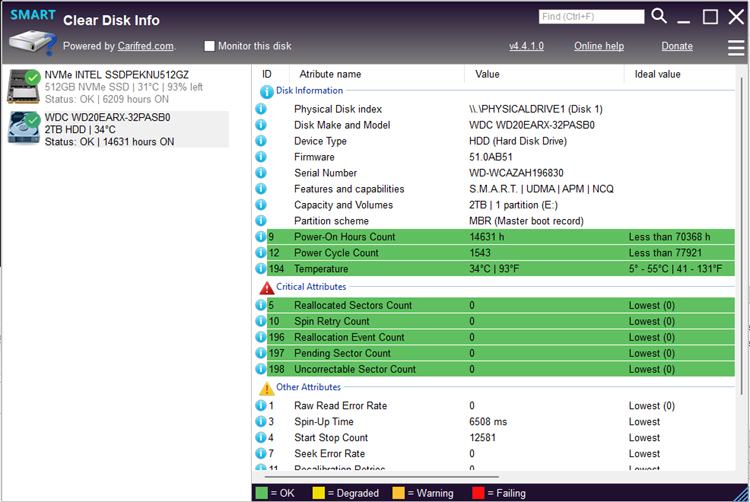Click the v4.4.1.0 version link
The height and width of the screenshot is (502, 750).
coord(526,46)
